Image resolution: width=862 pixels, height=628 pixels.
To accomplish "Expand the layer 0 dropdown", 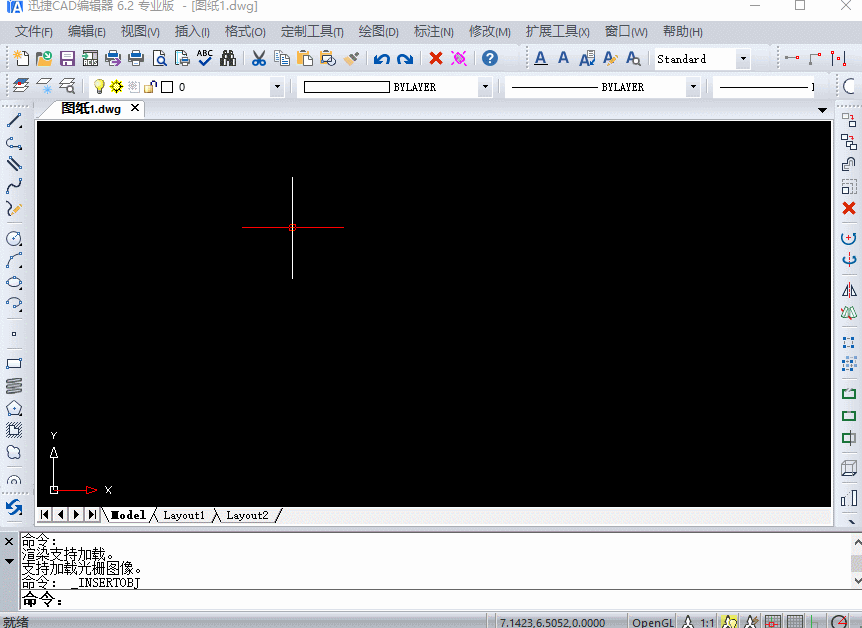I will click(x=277, y=87).
